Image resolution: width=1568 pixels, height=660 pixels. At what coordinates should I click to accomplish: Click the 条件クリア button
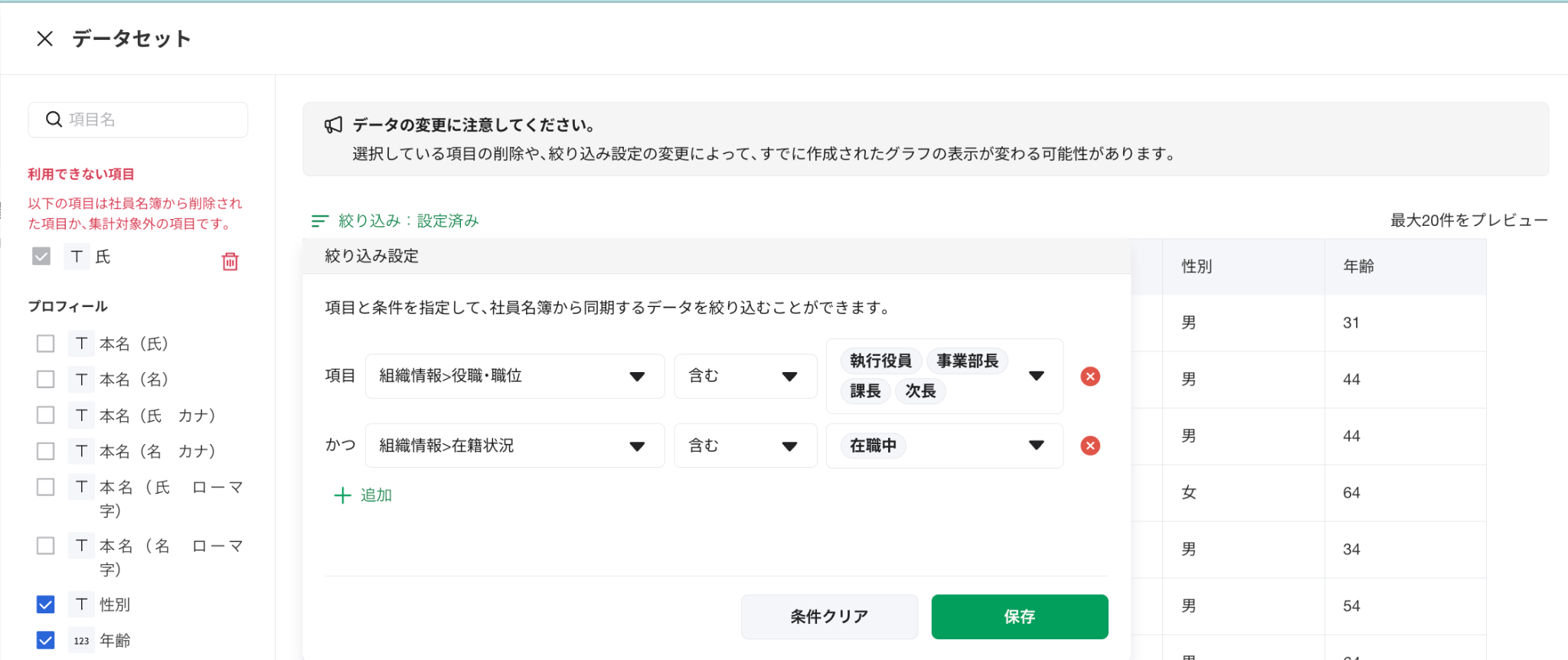click(x=828, y=616)
